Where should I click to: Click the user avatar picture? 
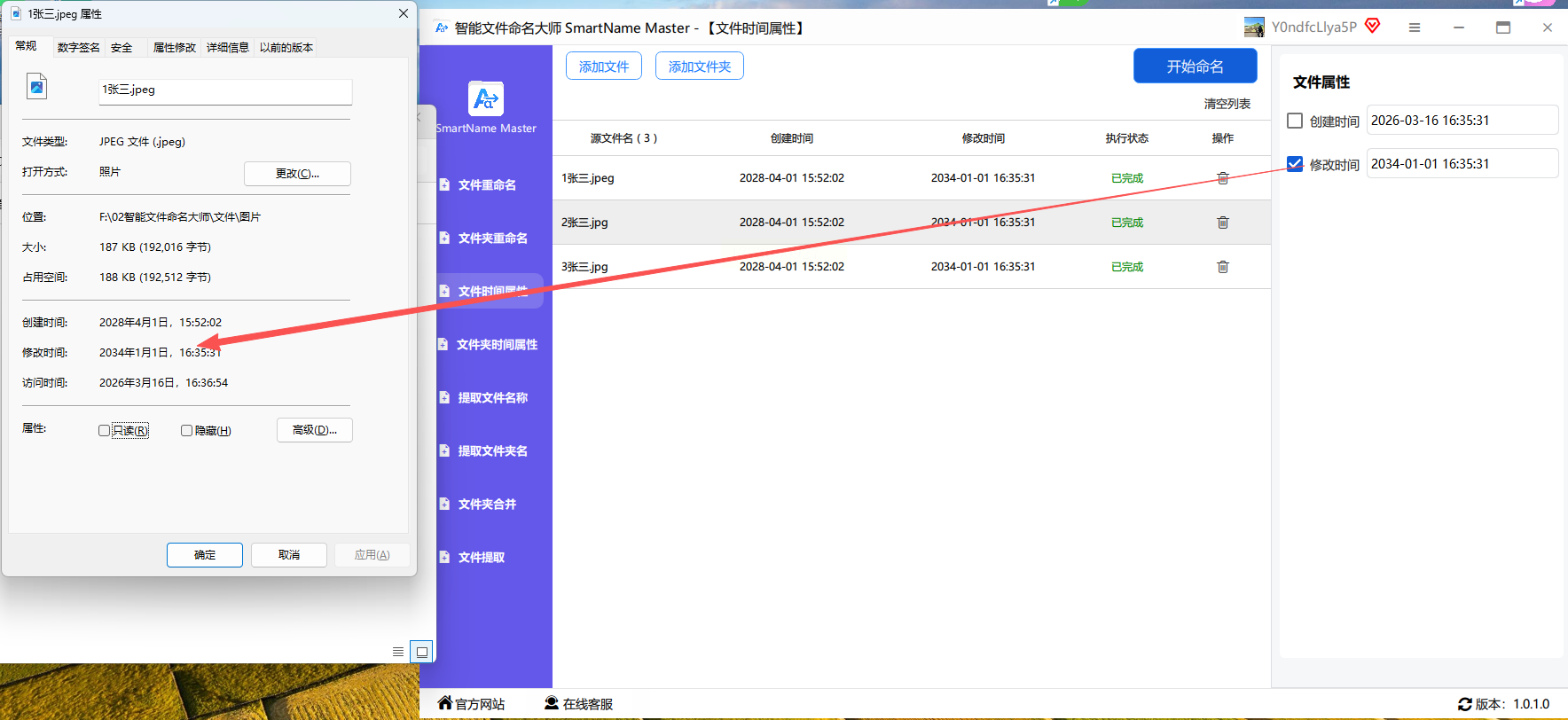tap(1254, 27)
